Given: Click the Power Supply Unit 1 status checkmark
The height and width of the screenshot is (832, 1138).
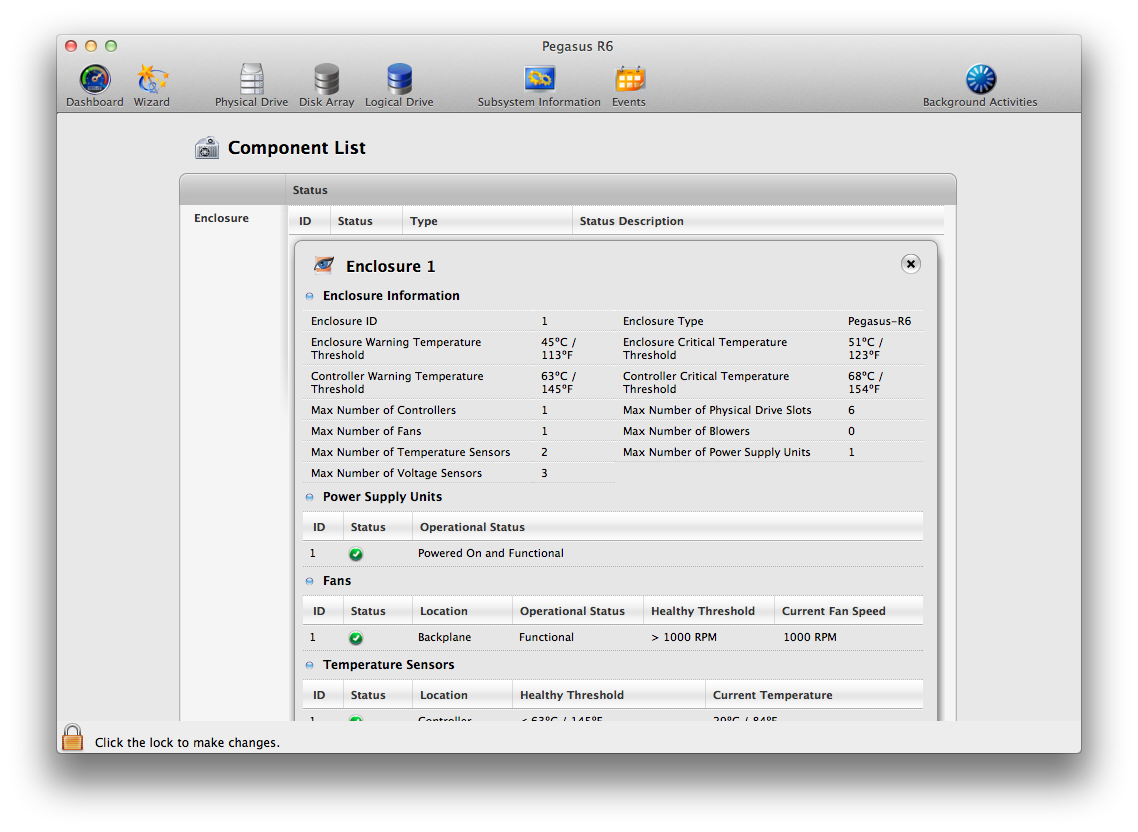Looking at the screenshot, I should pyautogui.click(x=356, y=554).
